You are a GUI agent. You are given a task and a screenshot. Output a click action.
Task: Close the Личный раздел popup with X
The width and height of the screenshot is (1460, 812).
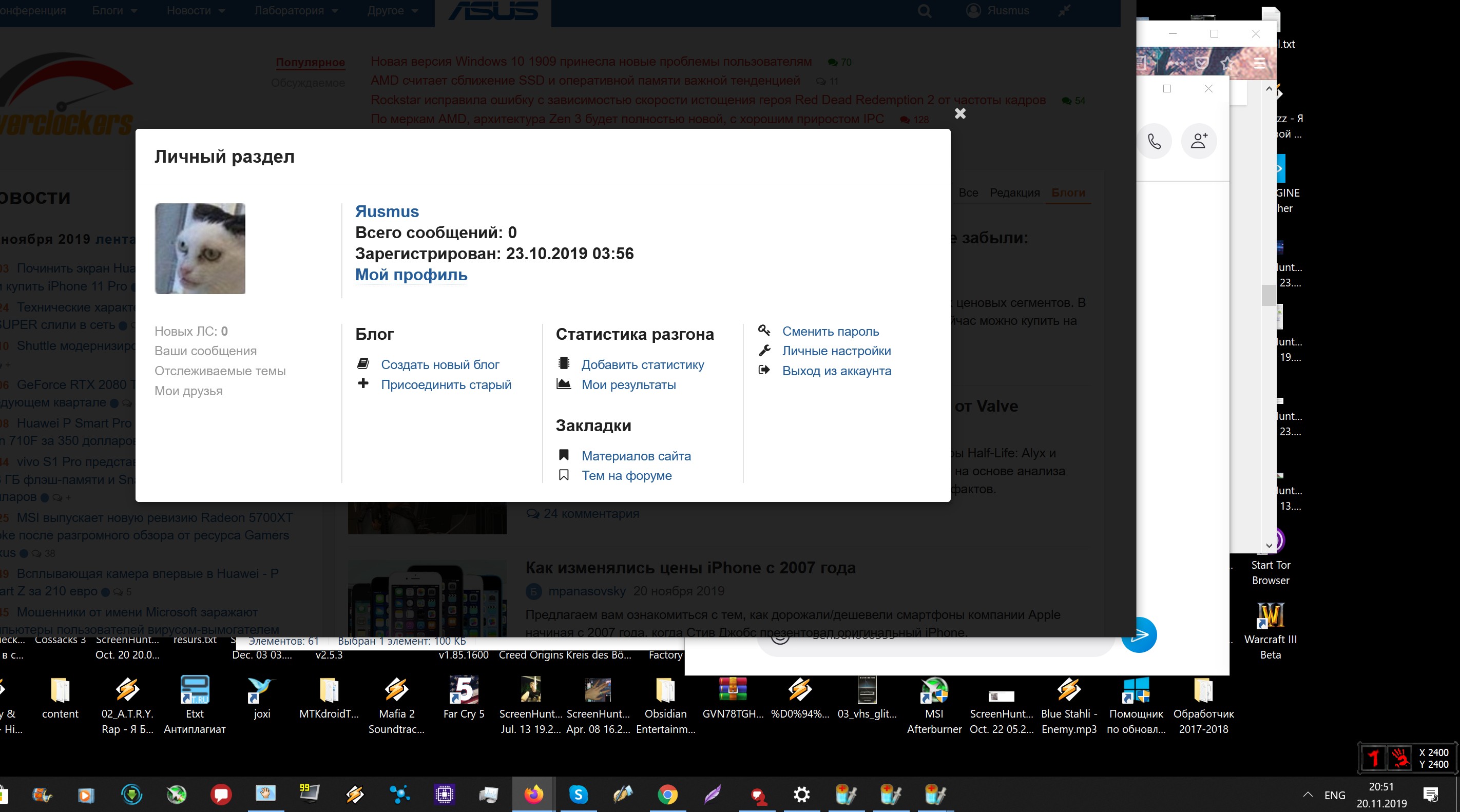coord(959,114)
